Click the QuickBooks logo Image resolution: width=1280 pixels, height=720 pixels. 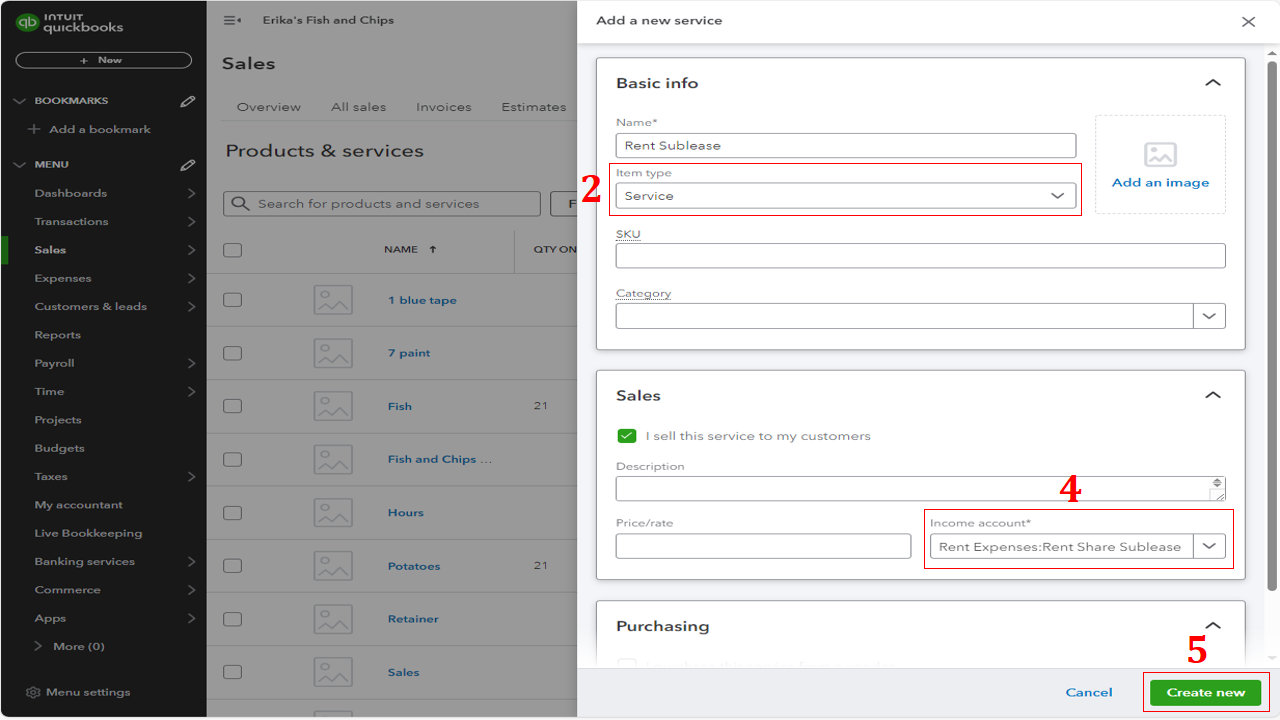(70, 23)
